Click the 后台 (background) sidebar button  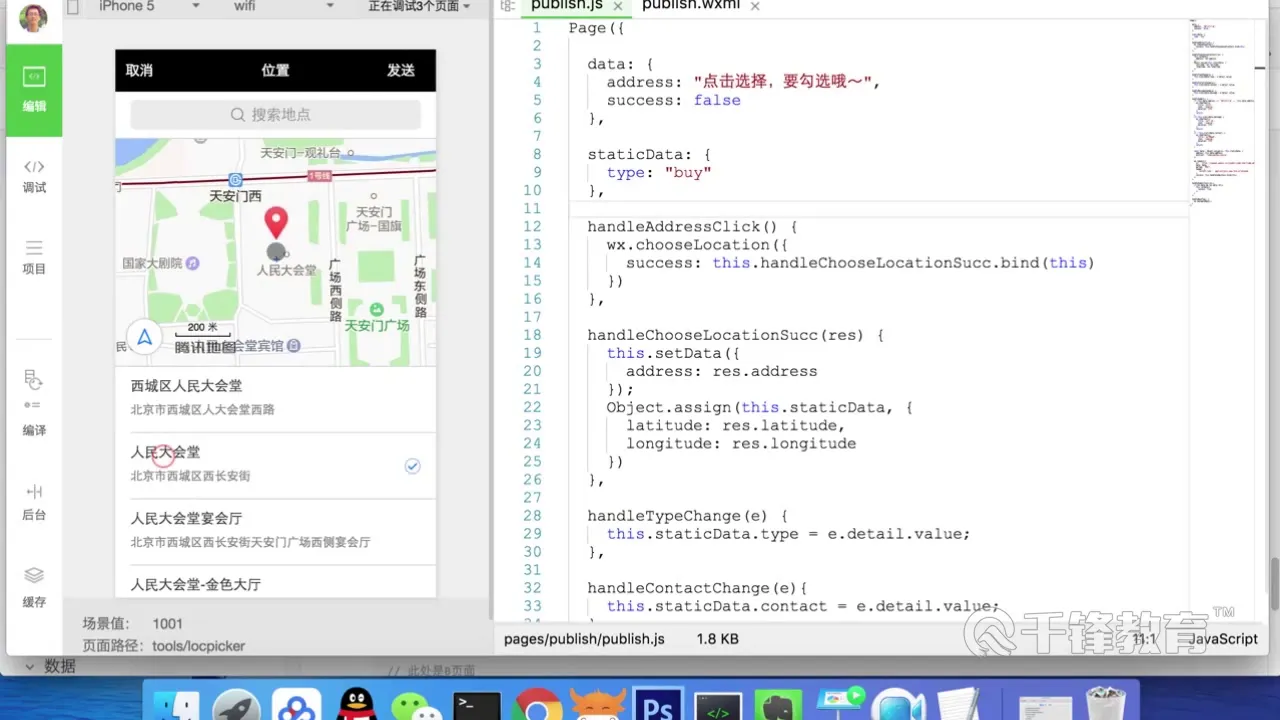(x=34, y=502)
